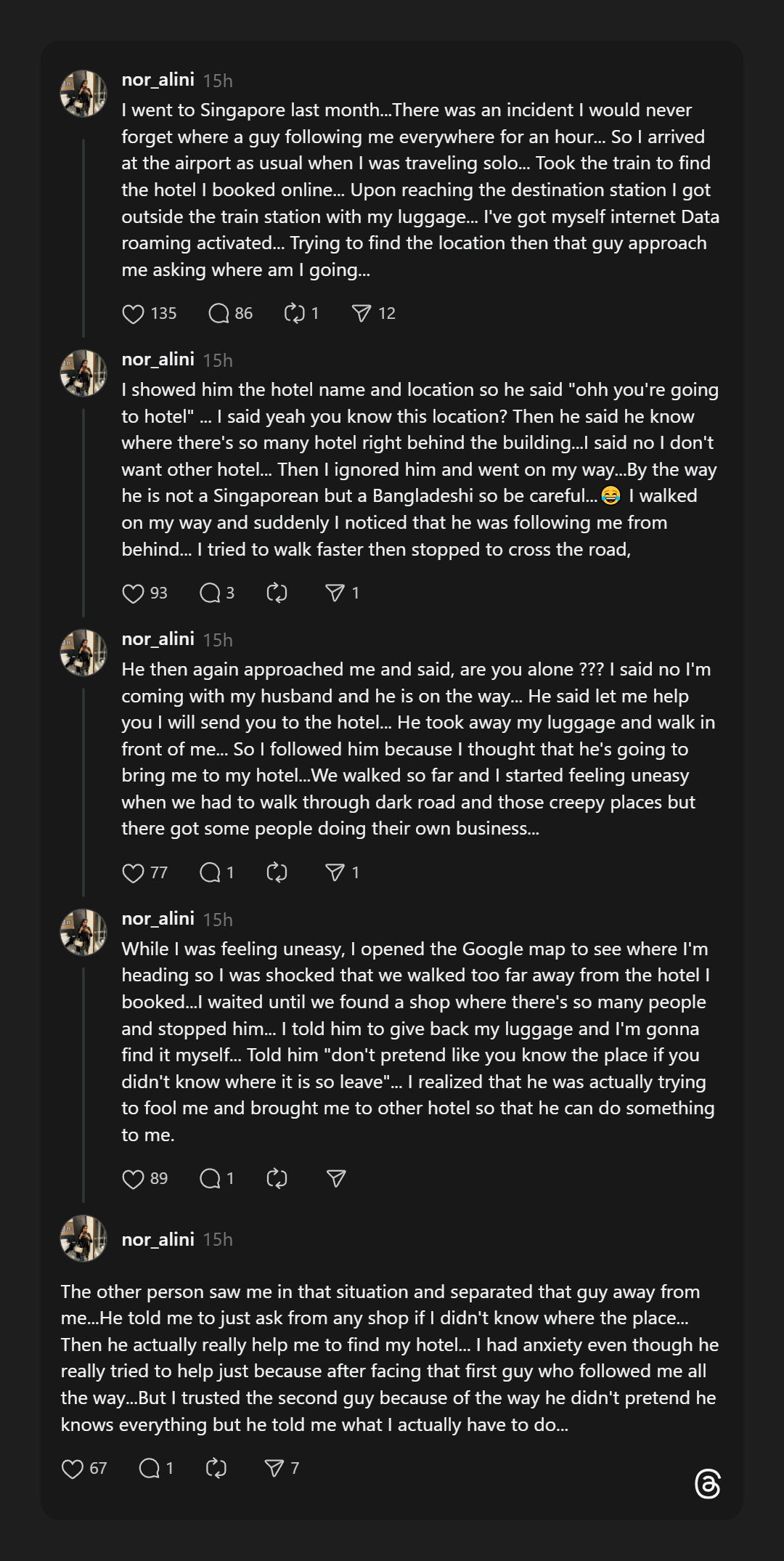Share the last post with 7 shares

(274, 1469)
